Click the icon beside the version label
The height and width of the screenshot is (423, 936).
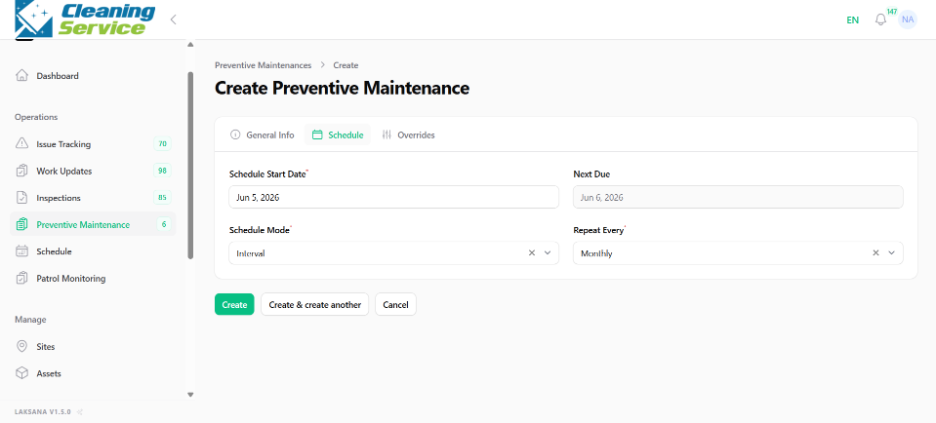pyautogui.click(x=79, y=412)
